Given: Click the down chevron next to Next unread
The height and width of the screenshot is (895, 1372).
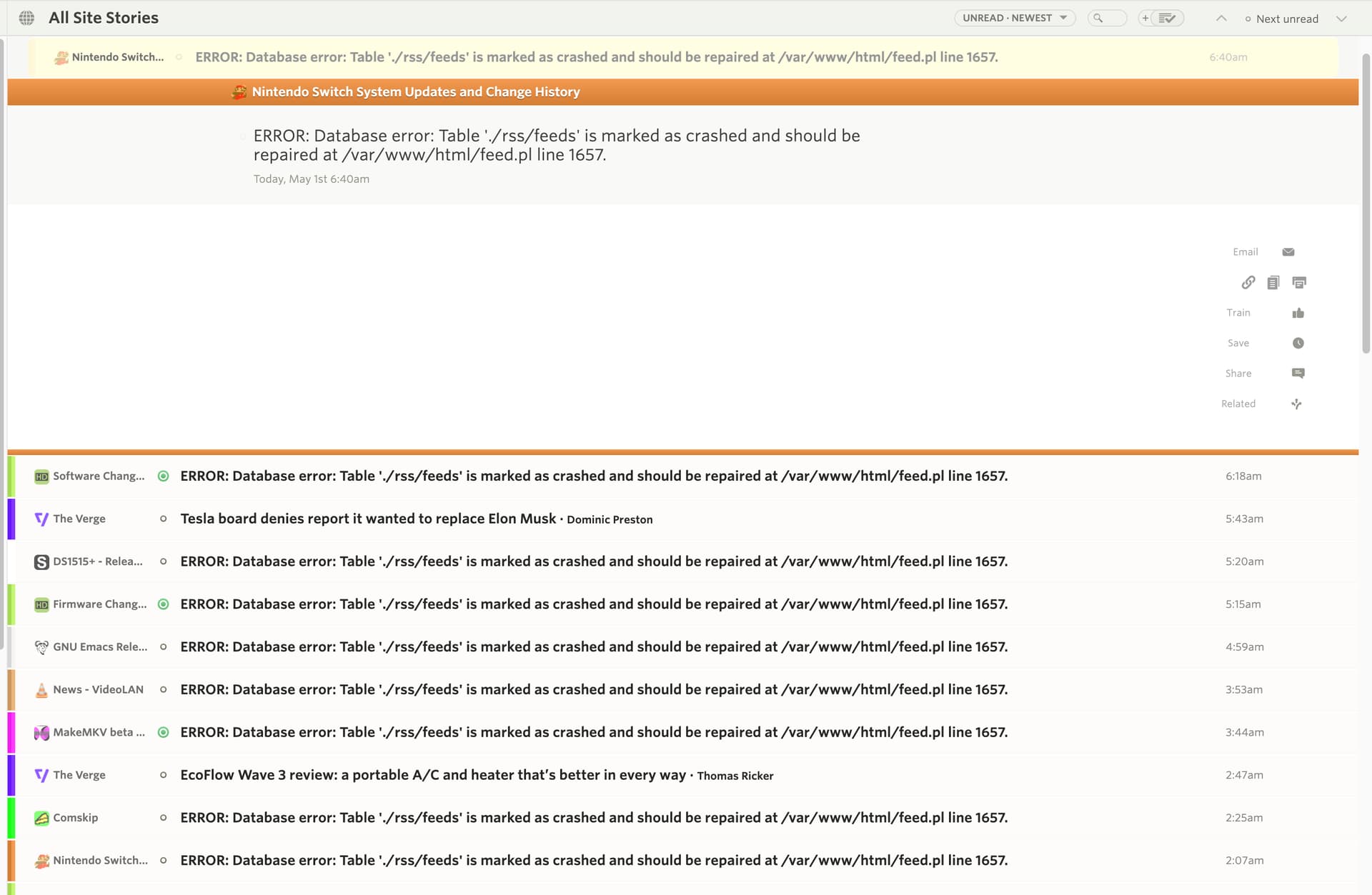Looking at the screenshot, I should (1341, 19).
